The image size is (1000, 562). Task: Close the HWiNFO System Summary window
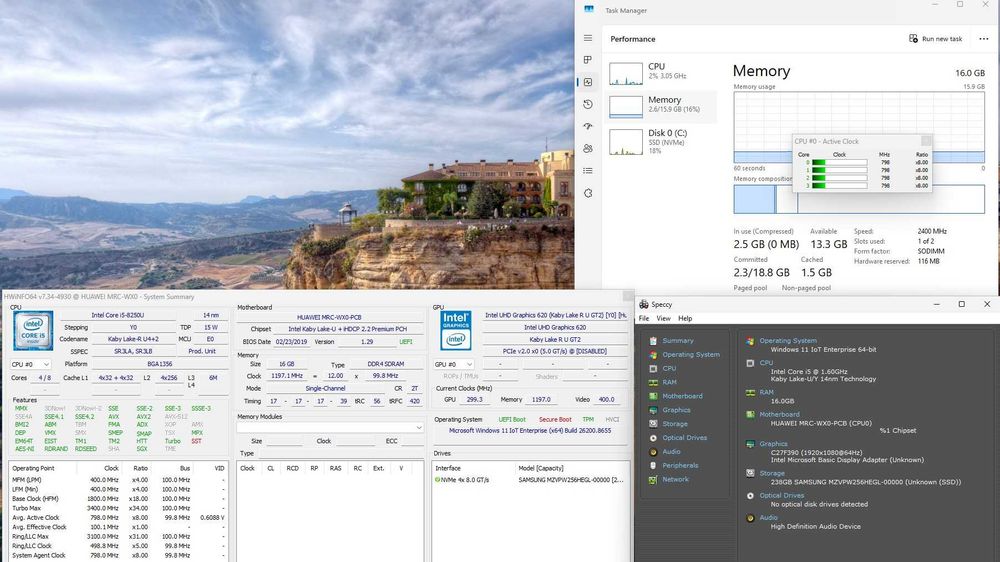click(628, 297)
